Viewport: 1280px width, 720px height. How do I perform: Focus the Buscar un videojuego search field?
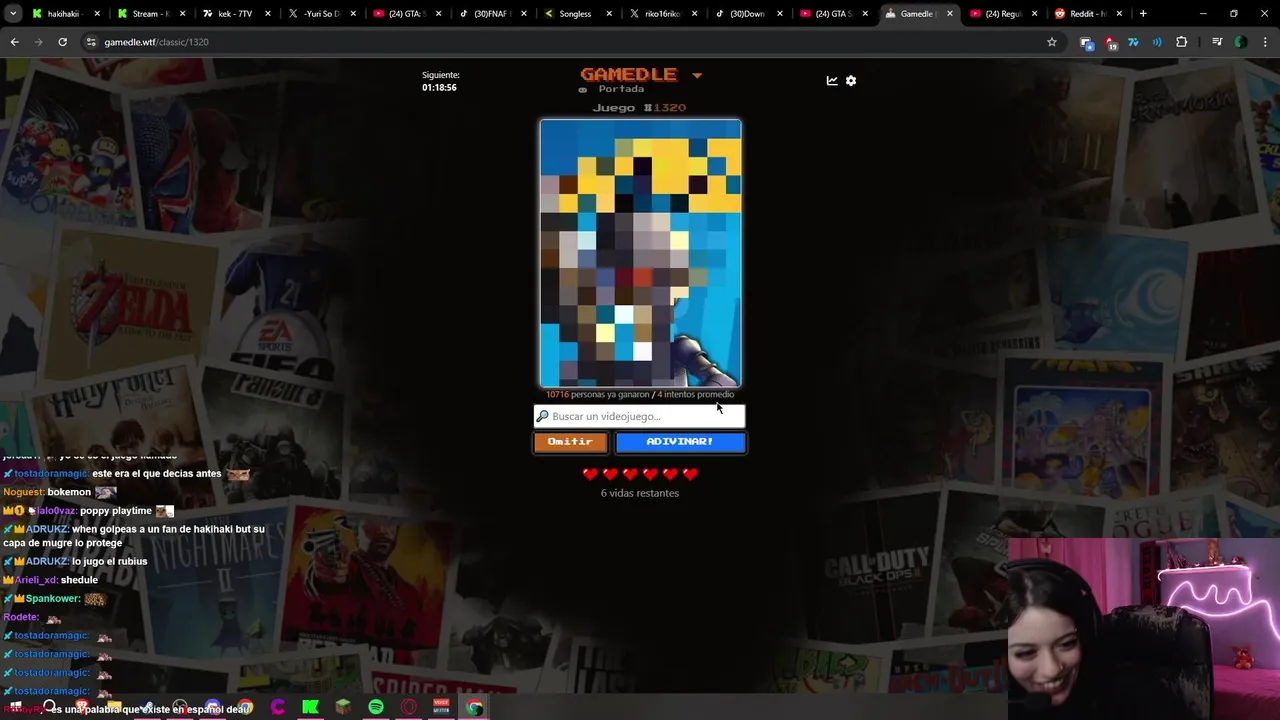click(x=640, y=416)
